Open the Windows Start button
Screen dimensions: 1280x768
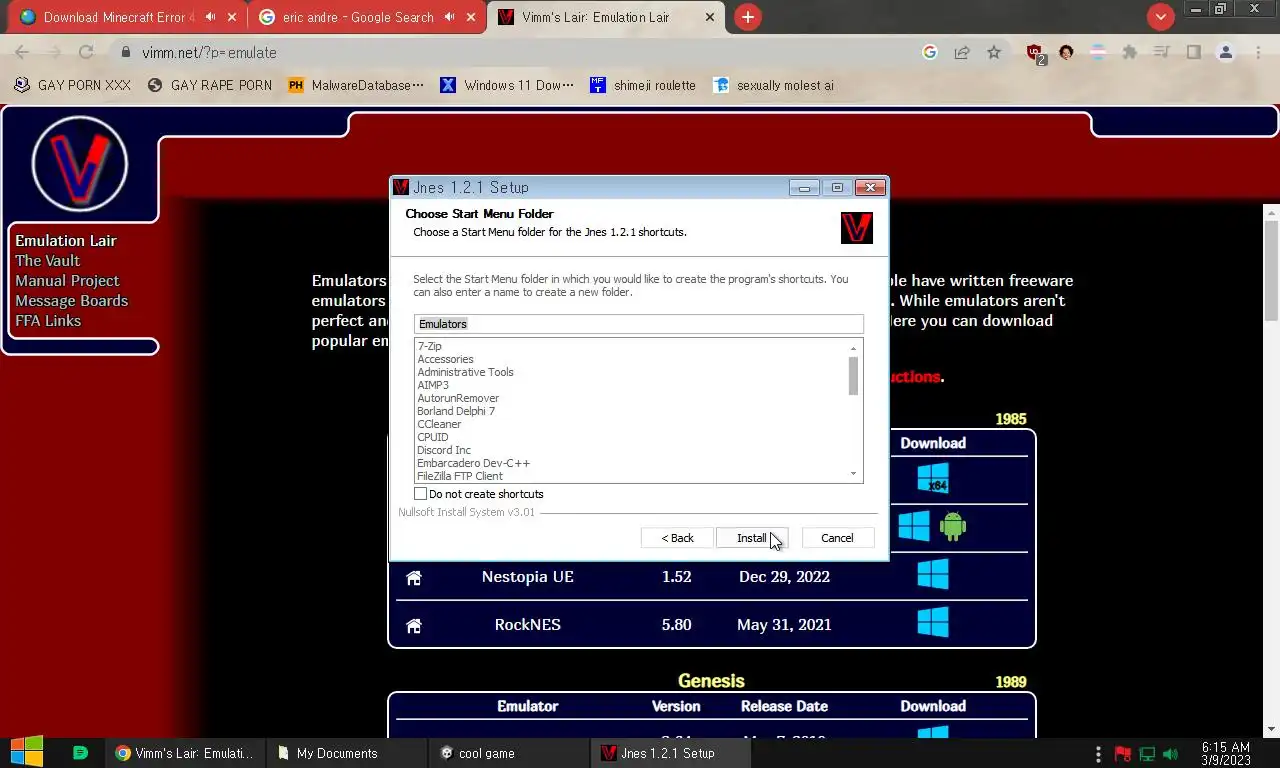coord(26,753)
